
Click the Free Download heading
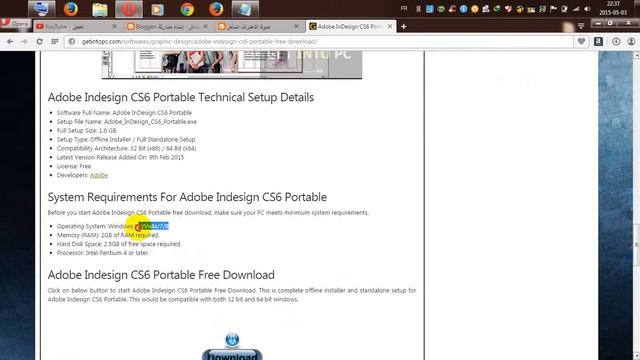coord(161,275)
